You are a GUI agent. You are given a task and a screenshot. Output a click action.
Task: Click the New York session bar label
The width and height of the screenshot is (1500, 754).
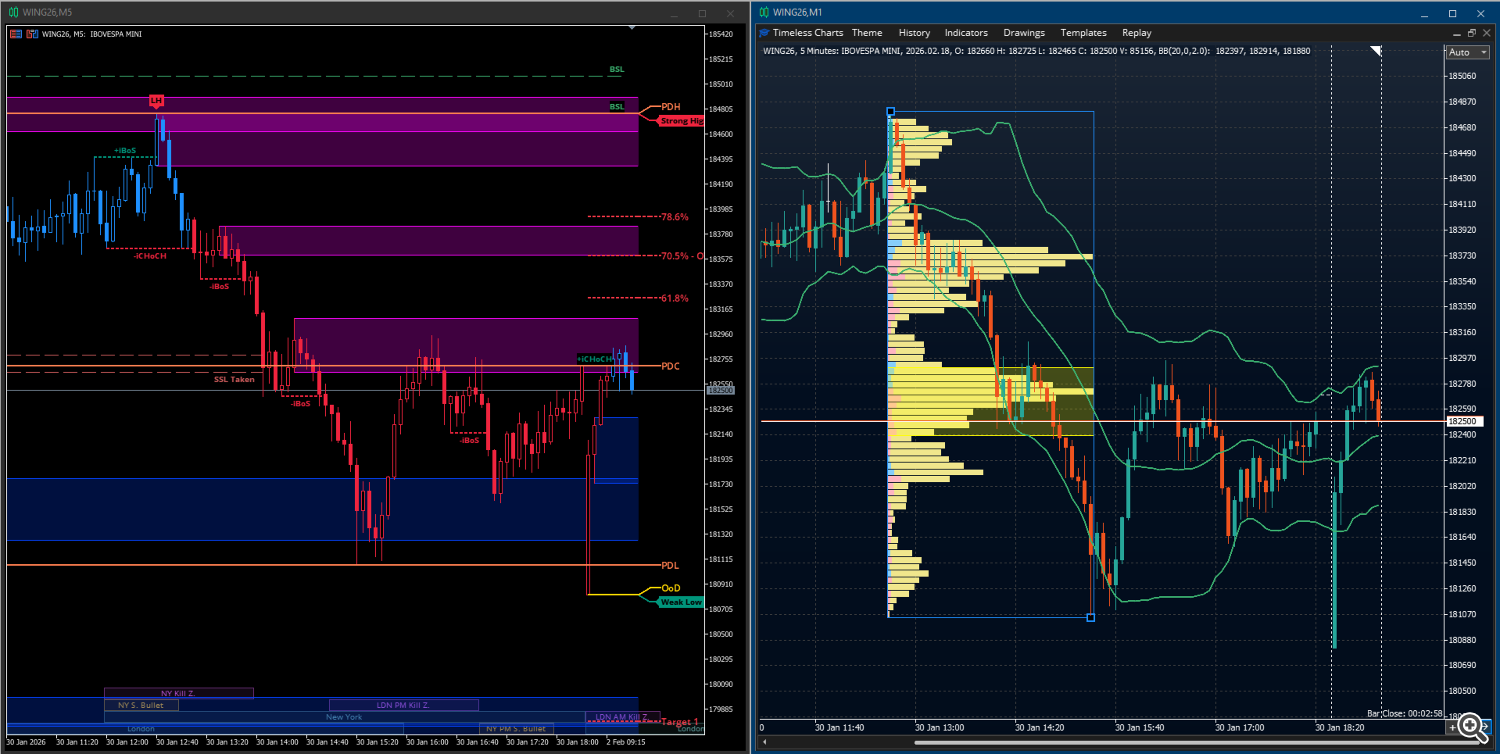344,717
